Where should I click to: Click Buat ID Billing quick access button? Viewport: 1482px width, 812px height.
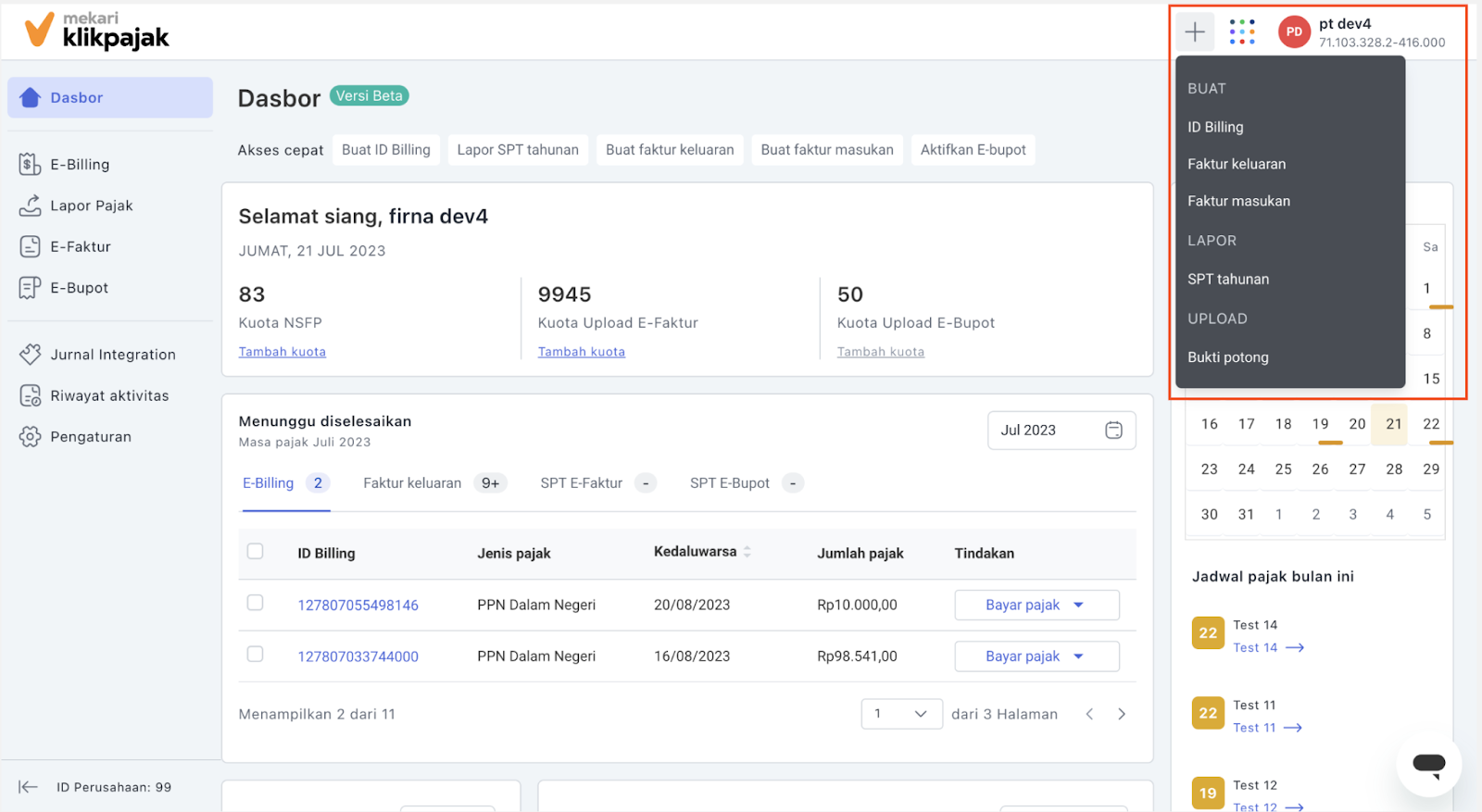pos(386,150)
